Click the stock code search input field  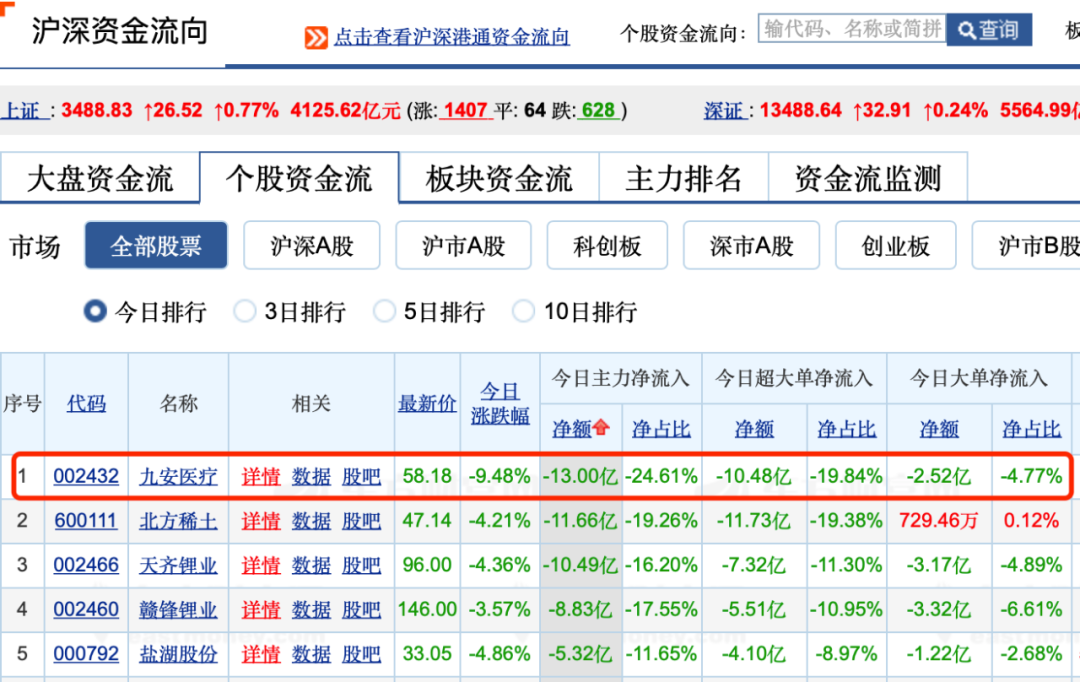tap(850, 30)
